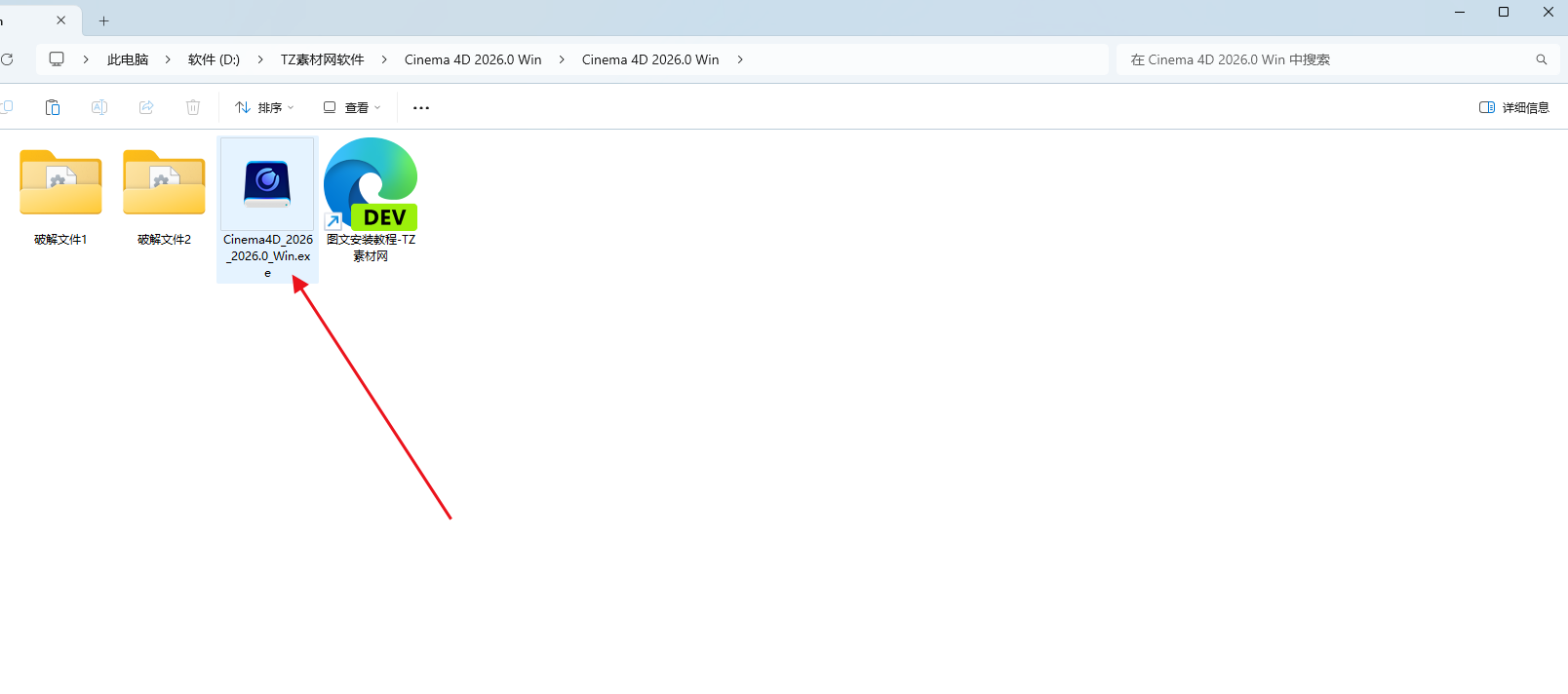The height and width of the screenshot is (694, 1568).
Task: Click the Cinema4D_2026_2026.0_Win.exe name text
Action: tap(268, 256)
